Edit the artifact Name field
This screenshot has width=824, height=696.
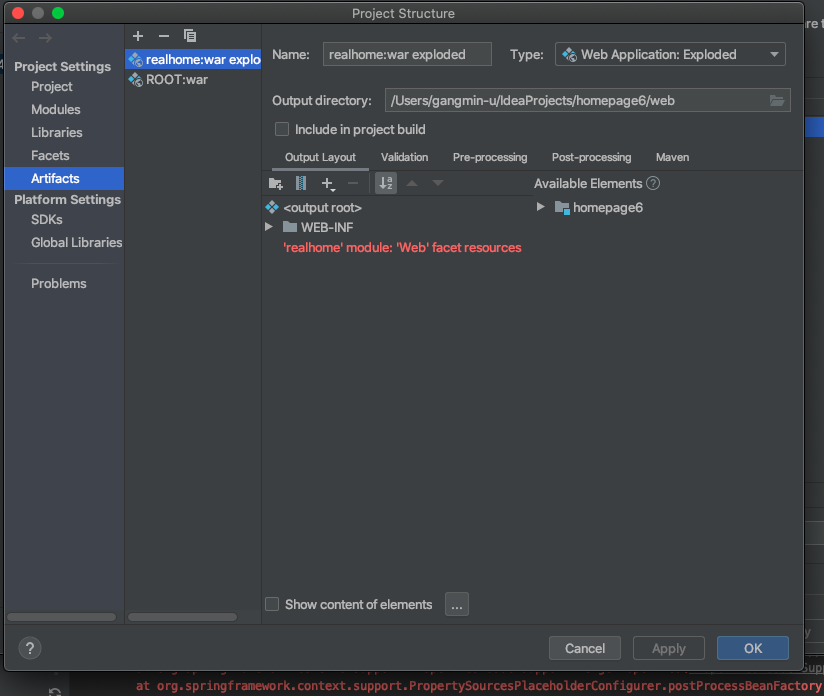pos(407,55)
